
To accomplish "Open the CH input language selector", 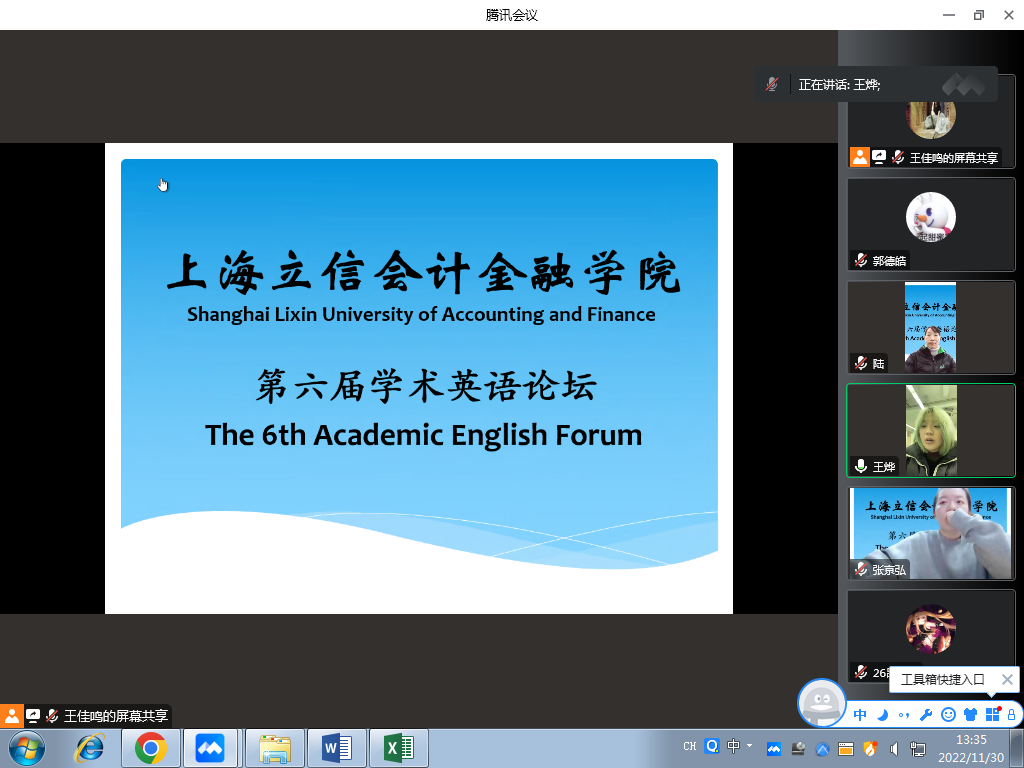I will [690, 746].
